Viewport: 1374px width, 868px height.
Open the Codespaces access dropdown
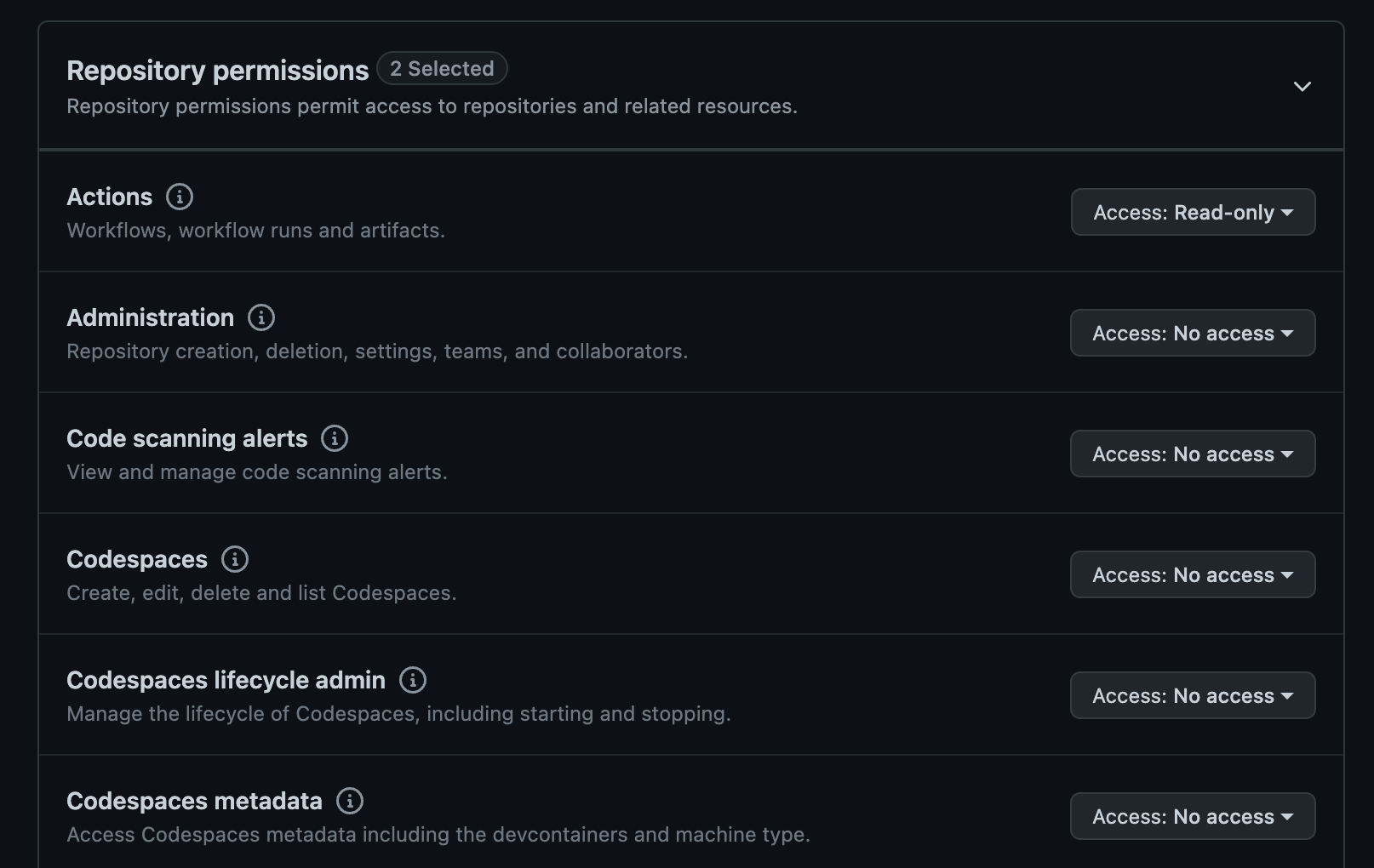point(1193,574)
